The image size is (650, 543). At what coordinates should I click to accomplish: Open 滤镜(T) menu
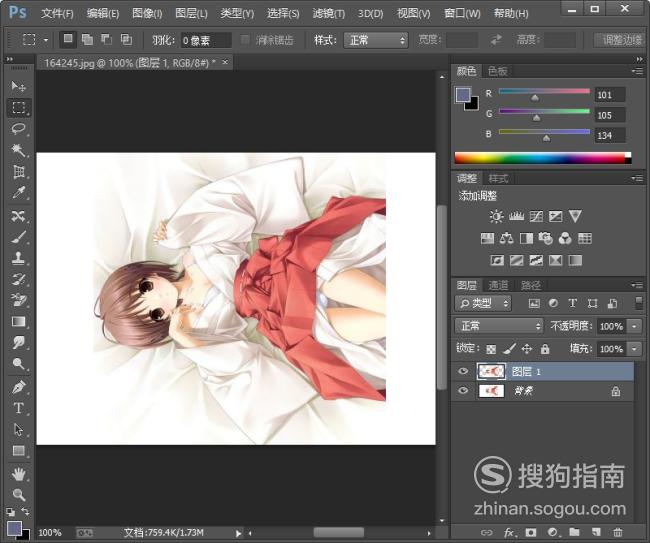[x=329, y=14]
